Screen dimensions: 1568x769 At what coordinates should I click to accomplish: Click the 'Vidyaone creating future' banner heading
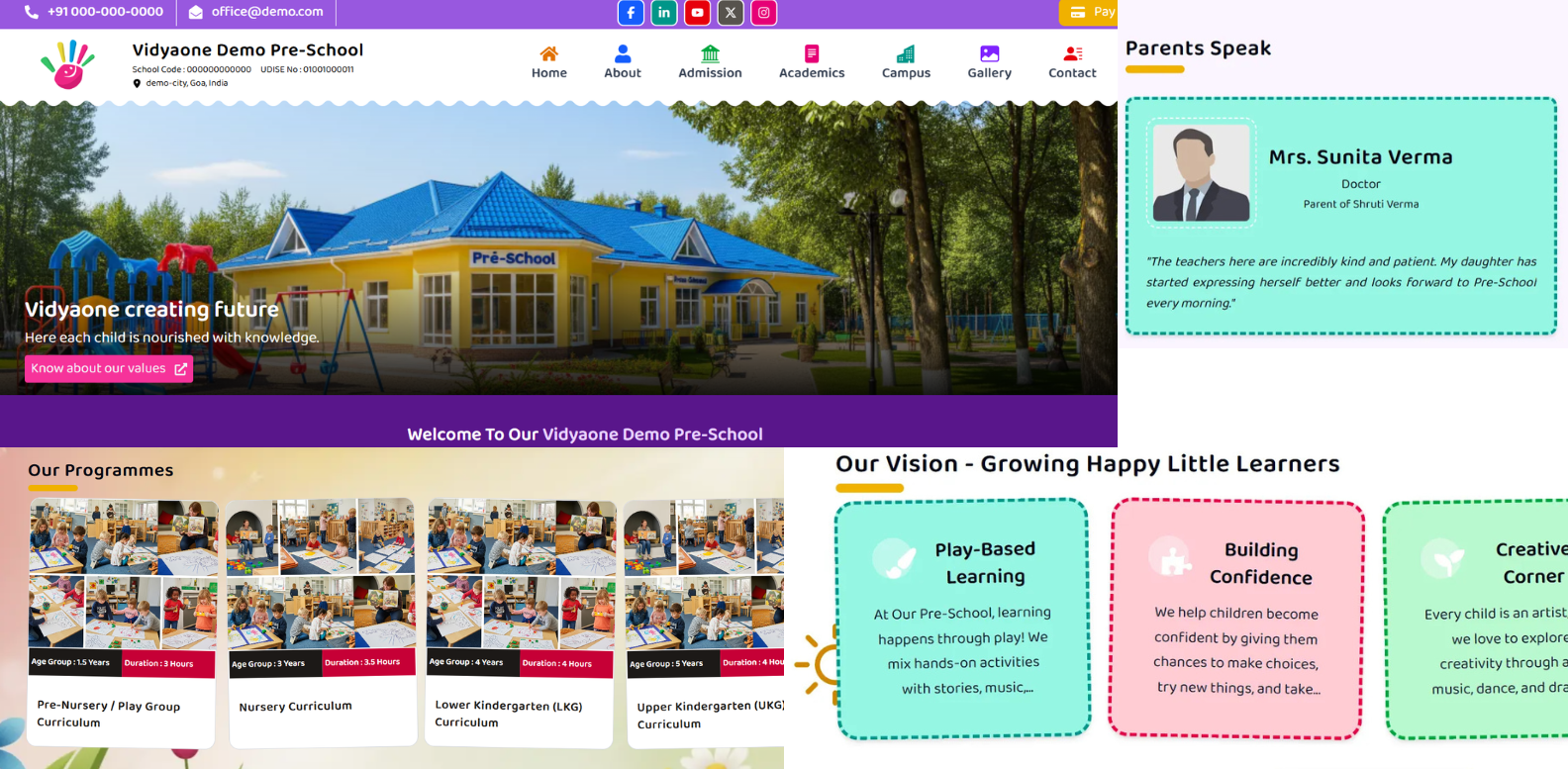click(x=152, y=309)
